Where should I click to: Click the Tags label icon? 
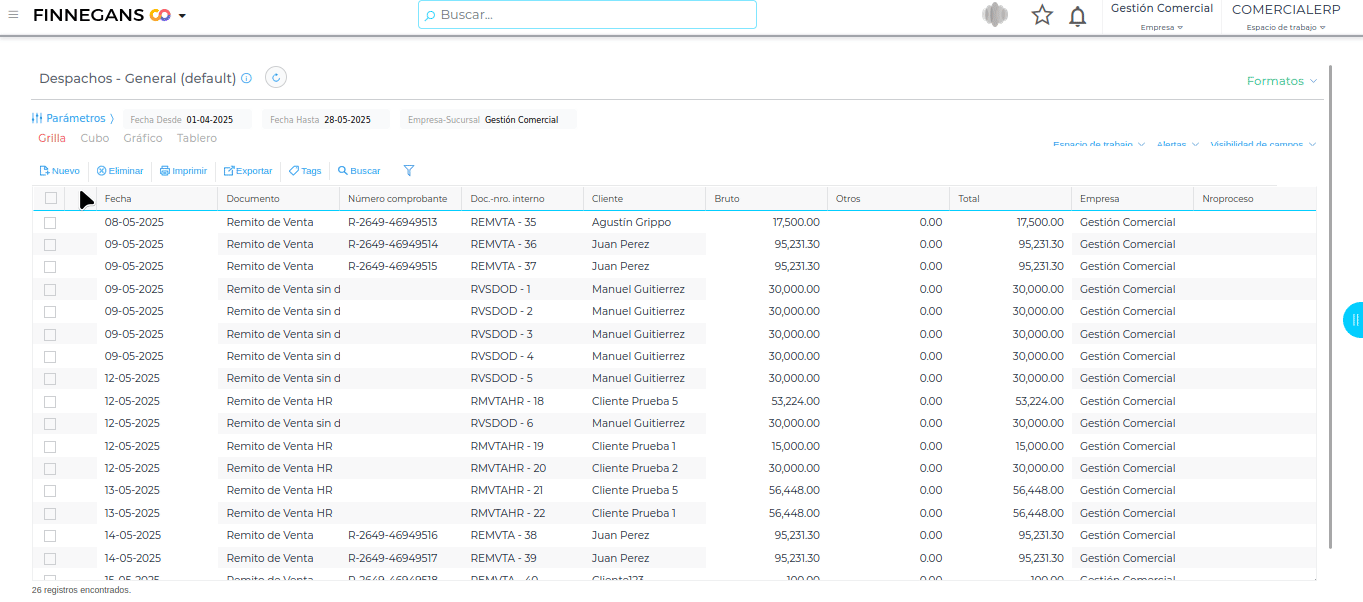tap(294, 171)
